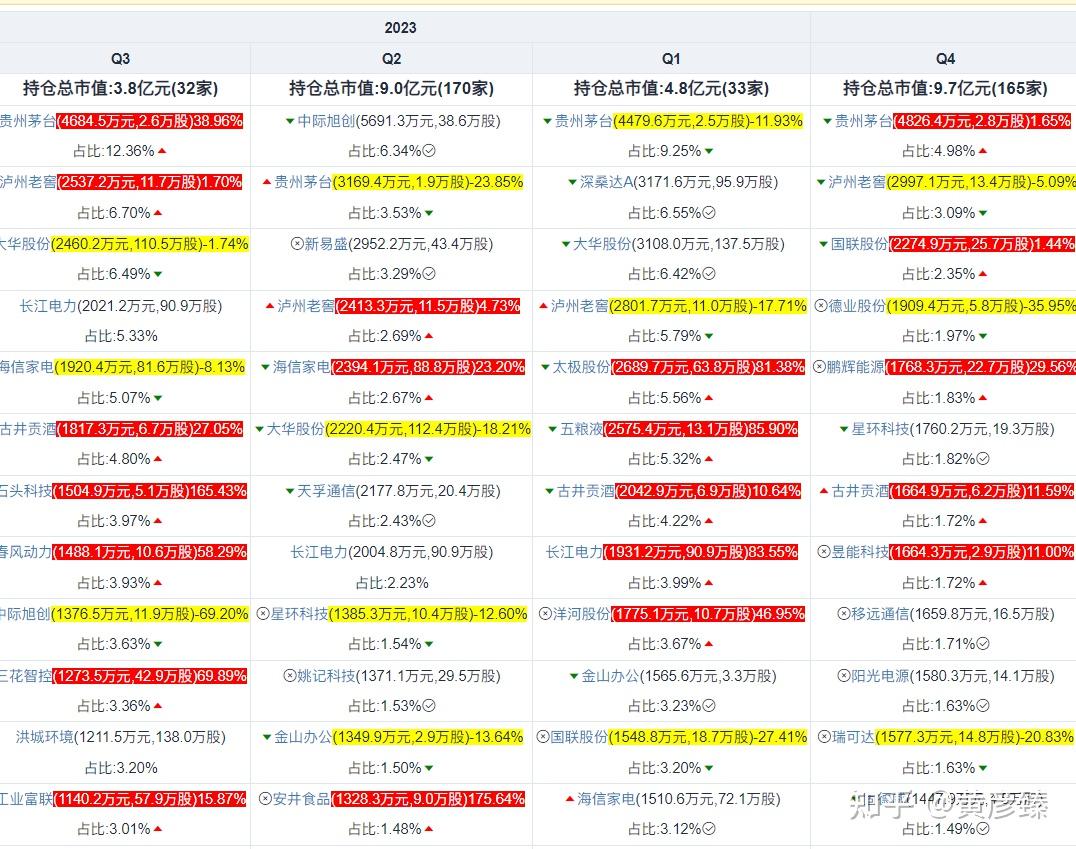This screenshot has width=1076, height=849.
Task: Open 鹏辉能源 stock link
Action: pos(855,368)
